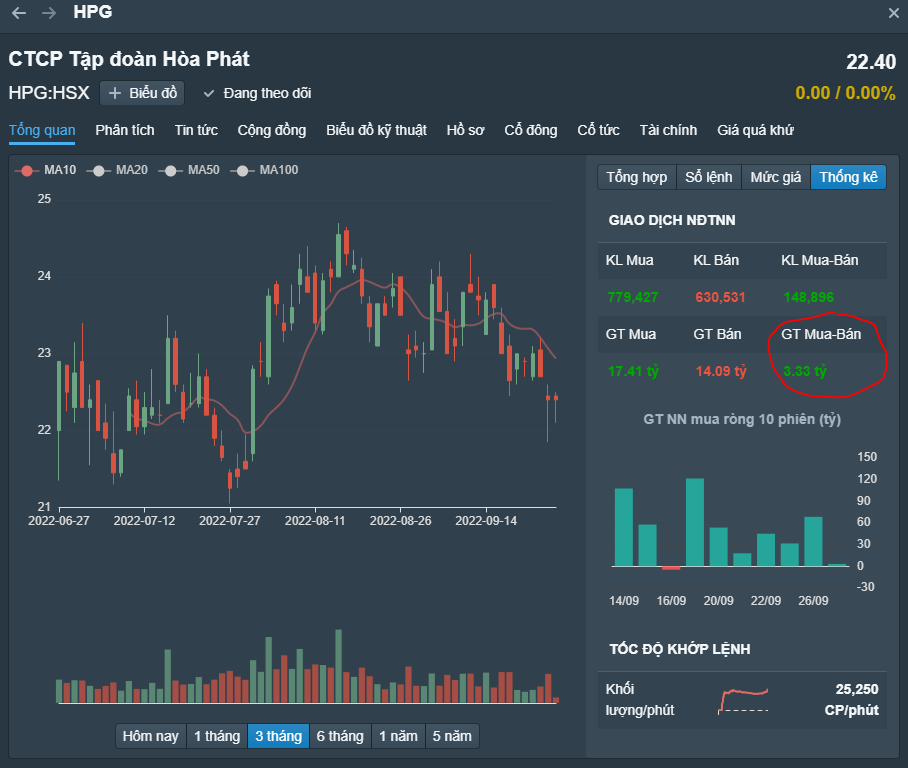Toggle the Đang theo dõi follow checkmark
This screenshot has height=768, width=908.
click(209, 93)
